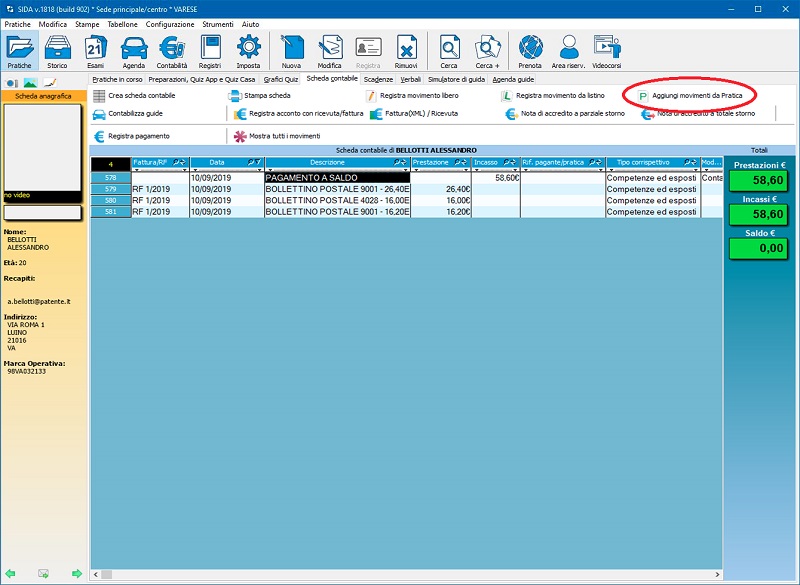Image resolution: width=800 pixels, height=585 pixels.
Task: Click the green next arrow at bottom left
Action: click(x=77, y=573)
